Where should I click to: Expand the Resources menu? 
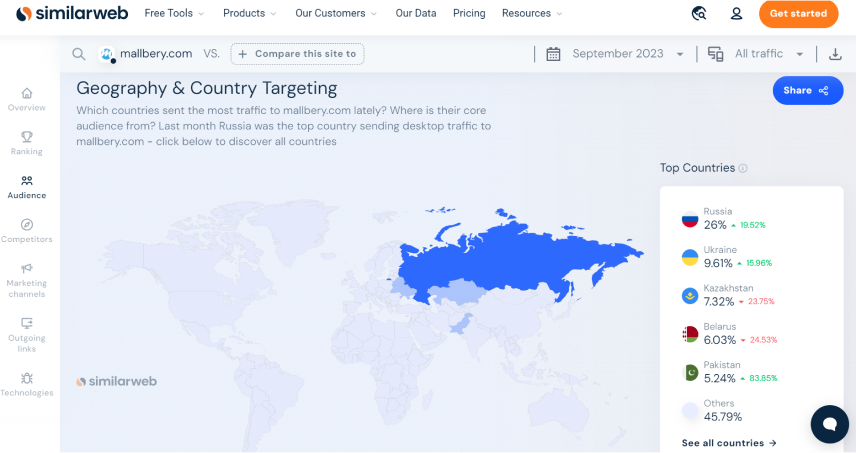click(x=532, y=13)
